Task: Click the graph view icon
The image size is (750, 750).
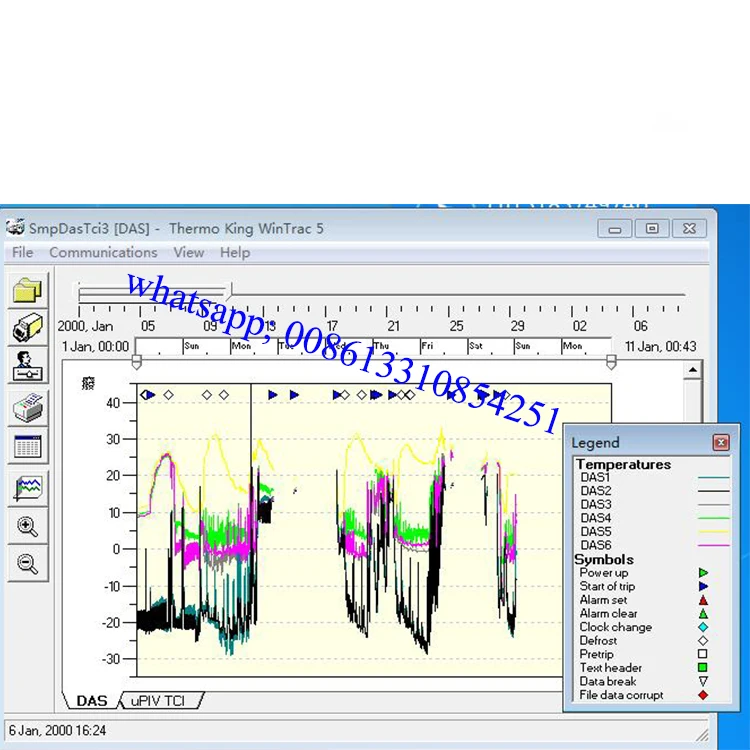Action: [28, 487]
